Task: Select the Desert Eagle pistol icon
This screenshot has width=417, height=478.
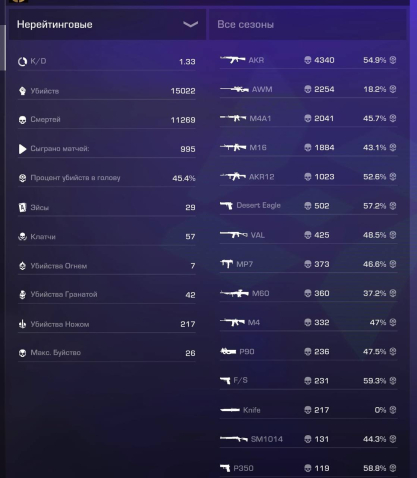Action: pyautogui.click(x=226, y=206)
